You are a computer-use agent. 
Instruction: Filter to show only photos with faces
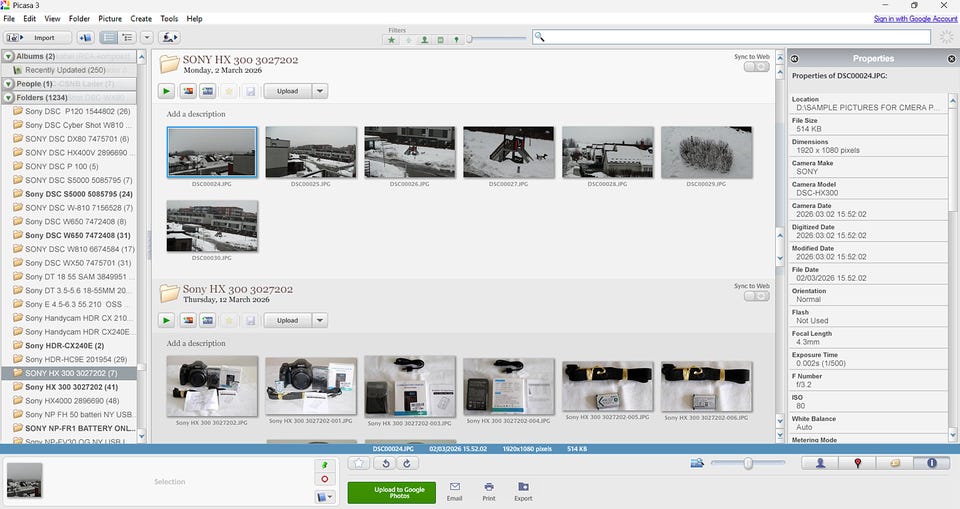pyautogui.click(x=424, y=40)
